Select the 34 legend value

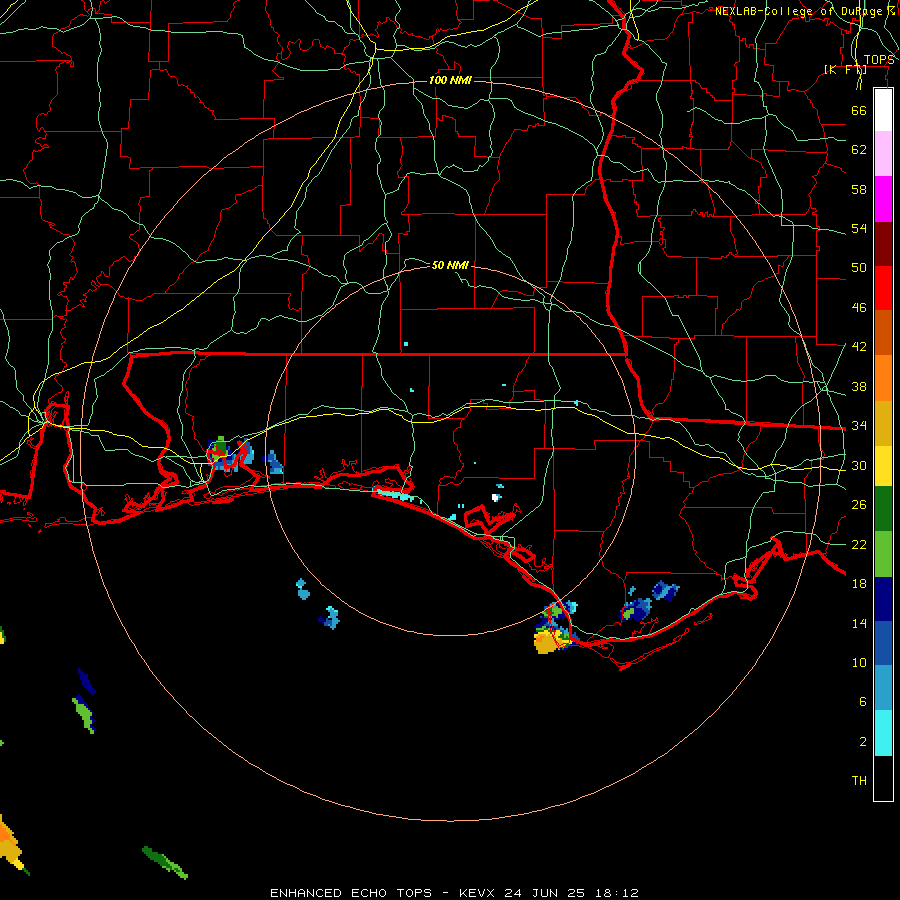point(859,426)
